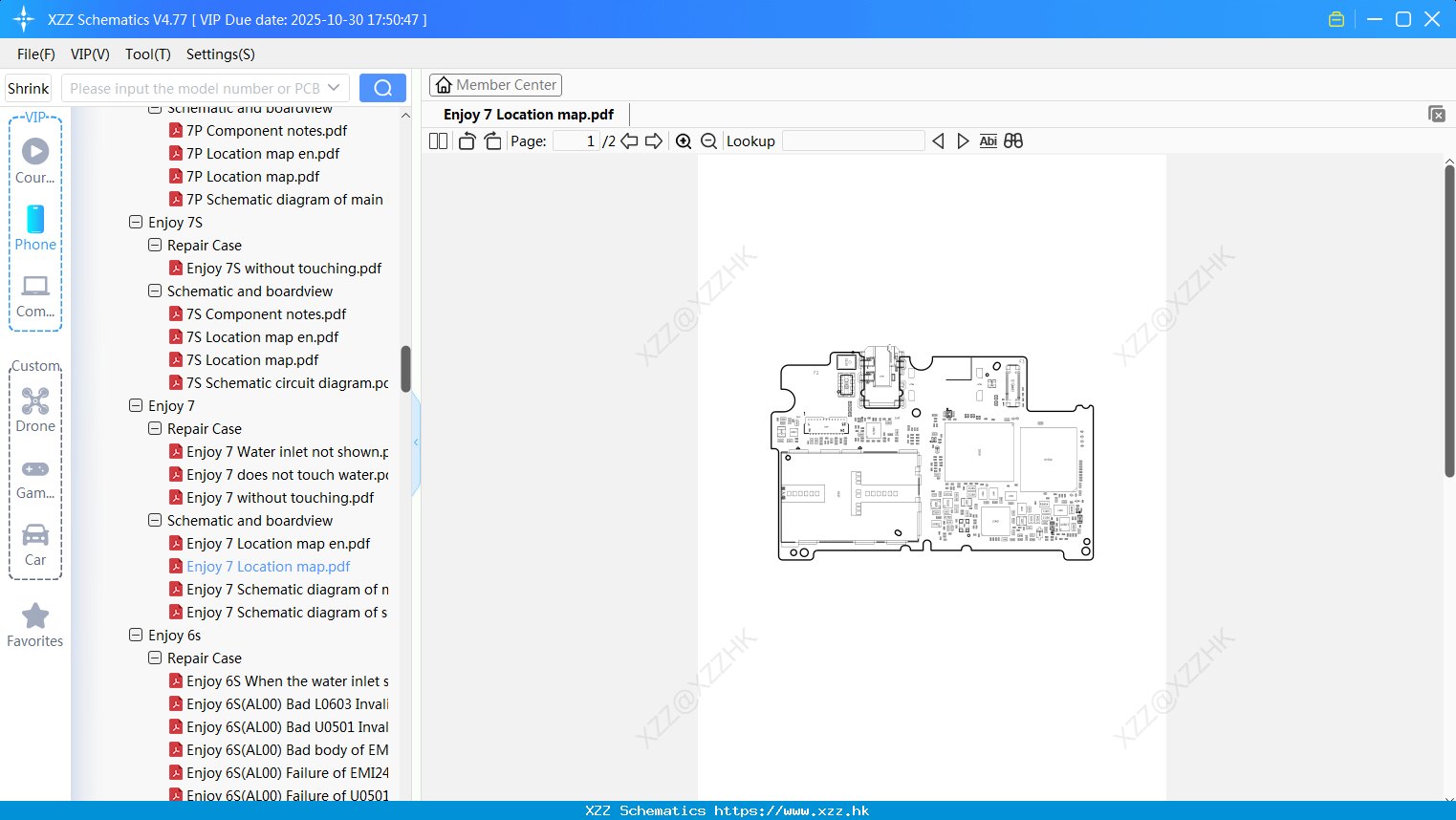Toggle the two-page split view icon
The image size is (1456, 820).
click(x=438, y=141)
